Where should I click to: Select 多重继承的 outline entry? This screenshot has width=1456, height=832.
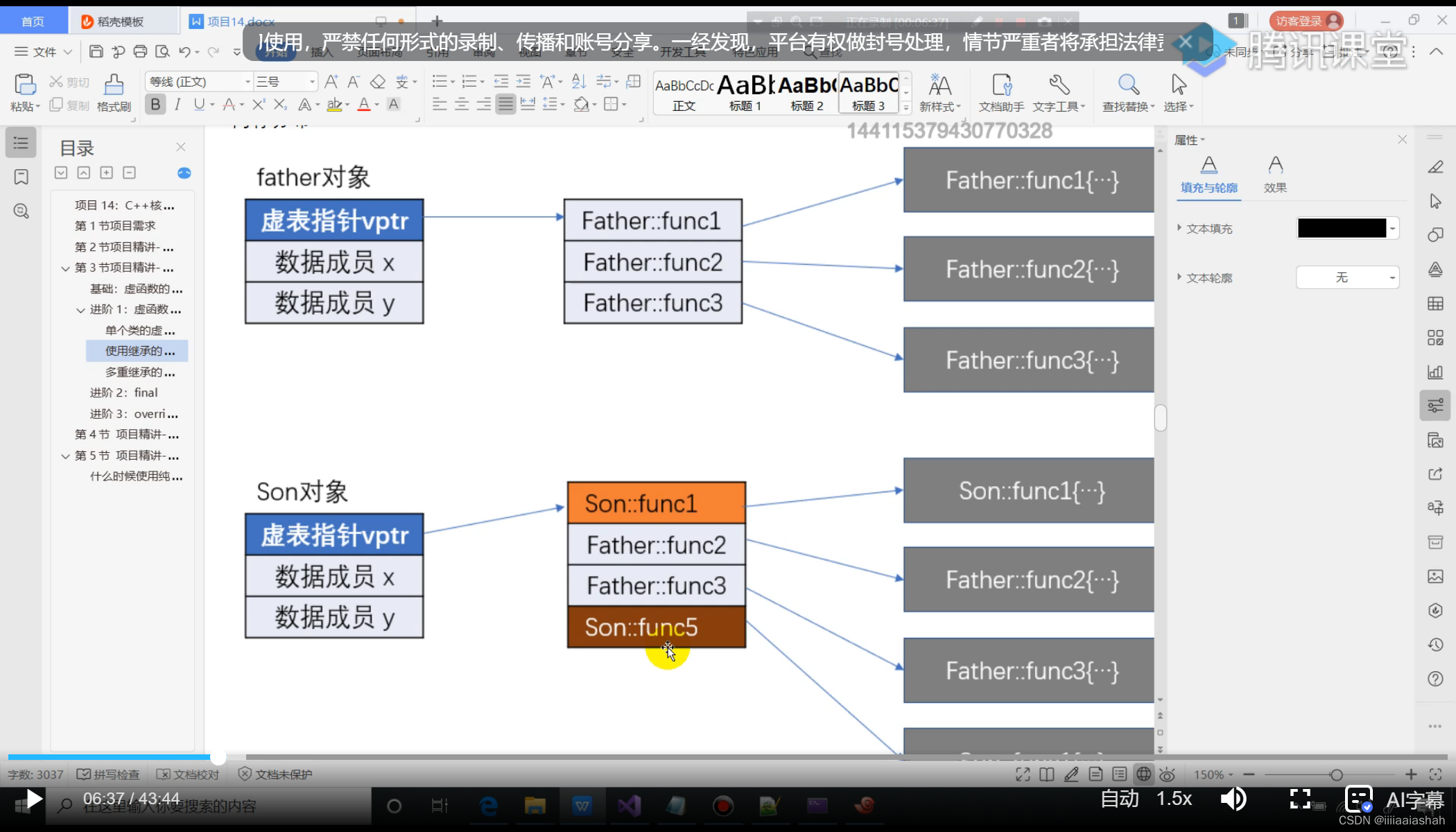[139, 372]
